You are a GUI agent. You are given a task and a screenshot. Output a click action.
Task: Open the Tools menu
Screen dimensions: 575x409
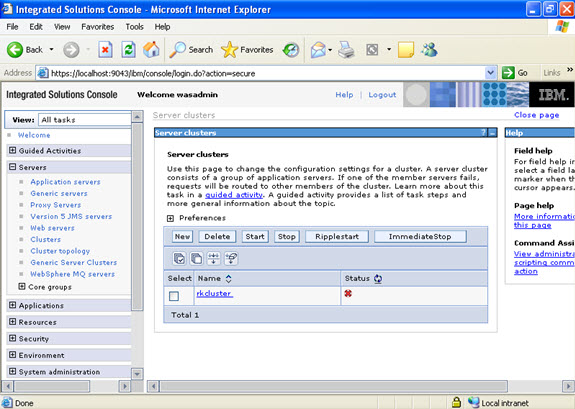135,27
